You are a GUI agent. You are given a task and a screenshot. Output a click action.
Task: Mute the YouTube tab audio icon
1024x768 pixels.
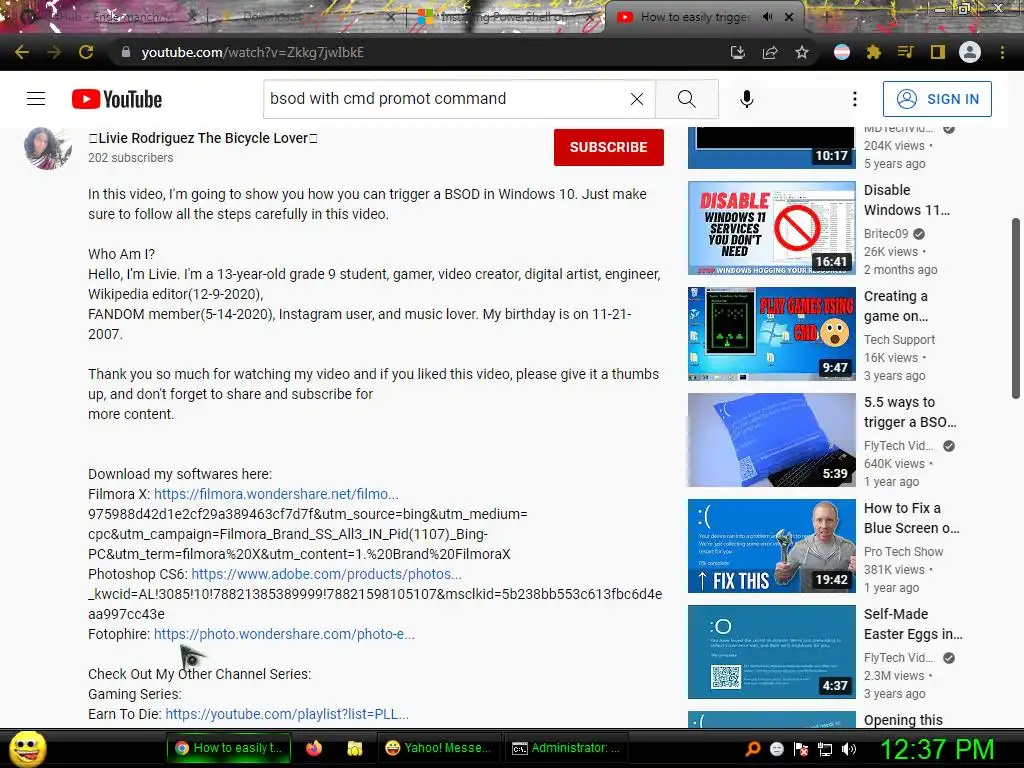(767, 17)
